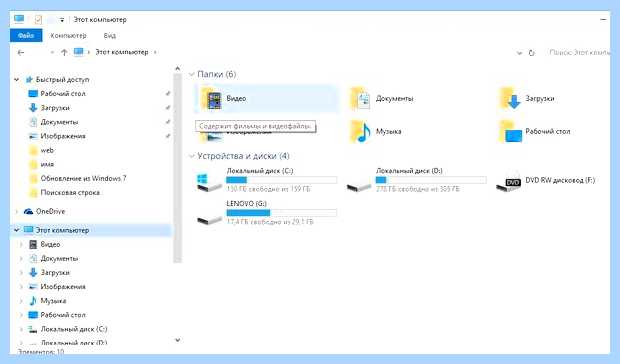Image resolution: width=620 pixels, height=364 pixels.
Task: Collapse the Папки (6) group
Action: click(x=192, y=74)
